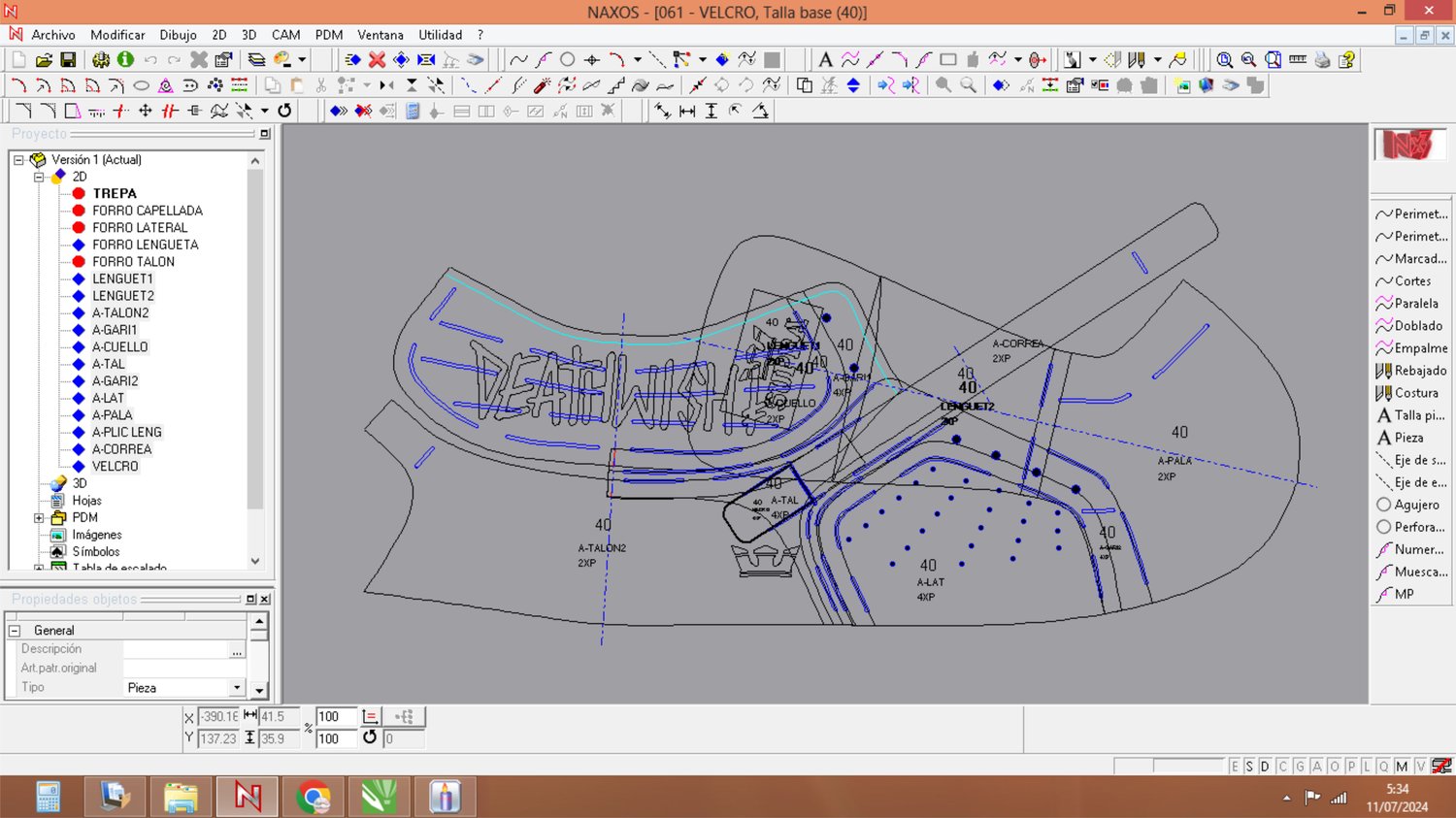Click the New document icon
The width and height of the screenshot is (1456, 818).
(18, 59)
